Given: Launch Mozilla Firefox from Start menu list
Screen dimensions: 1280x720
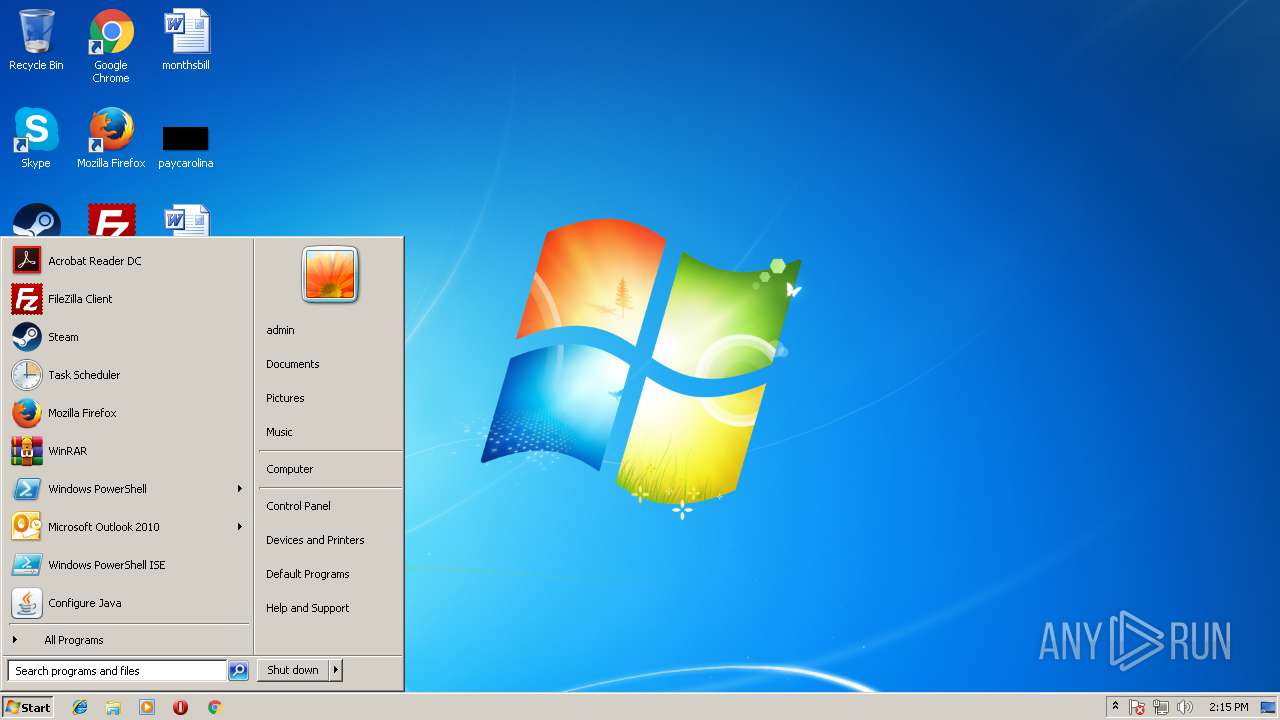Looking at the screenshot, I should pyautogui.click(x=128, y=413).
